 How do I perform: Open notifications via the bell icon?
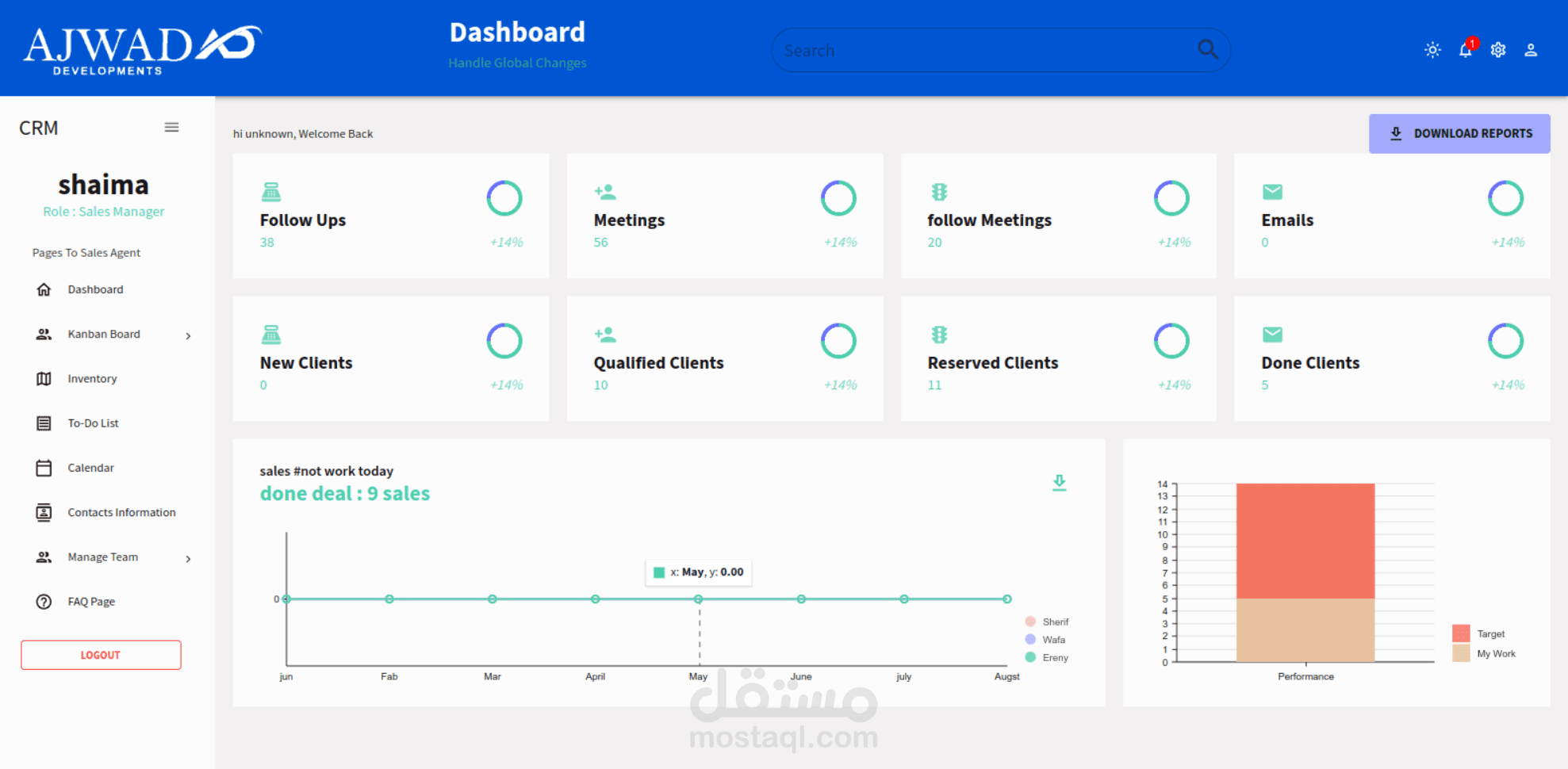[x=1465, y=50]
